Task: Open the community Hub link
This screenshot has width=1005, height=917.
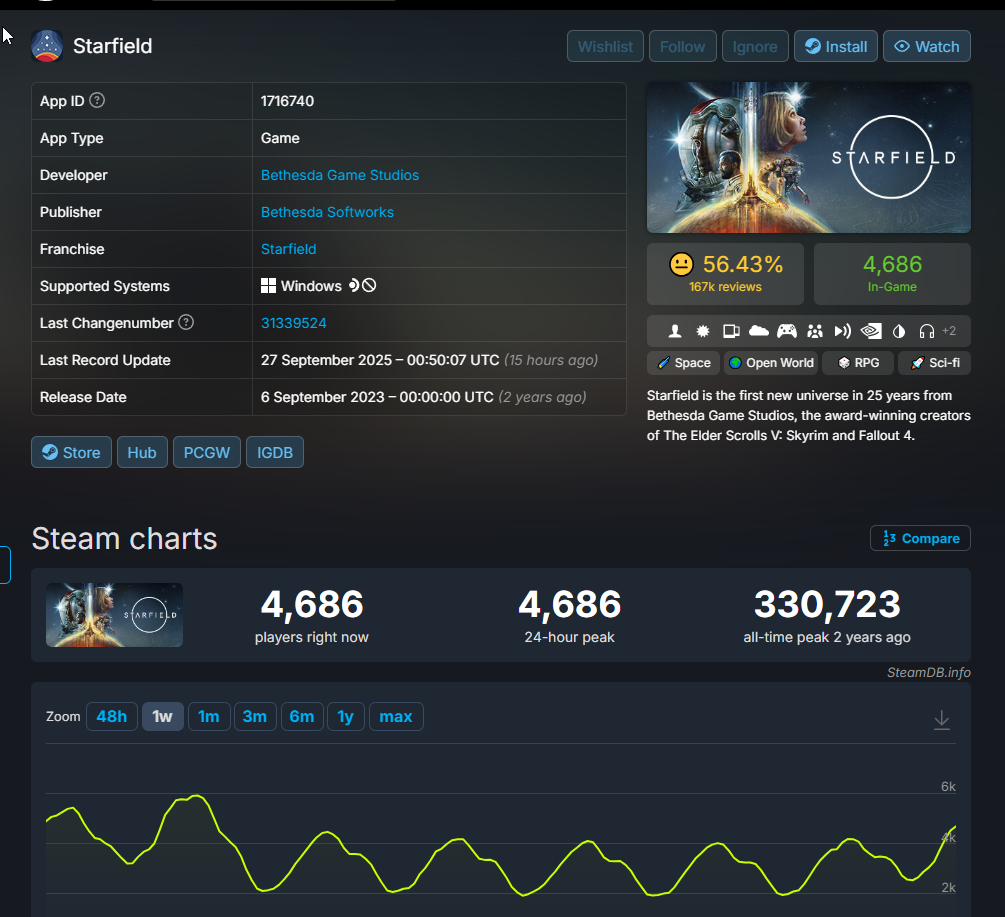Action: coord(142,452)
